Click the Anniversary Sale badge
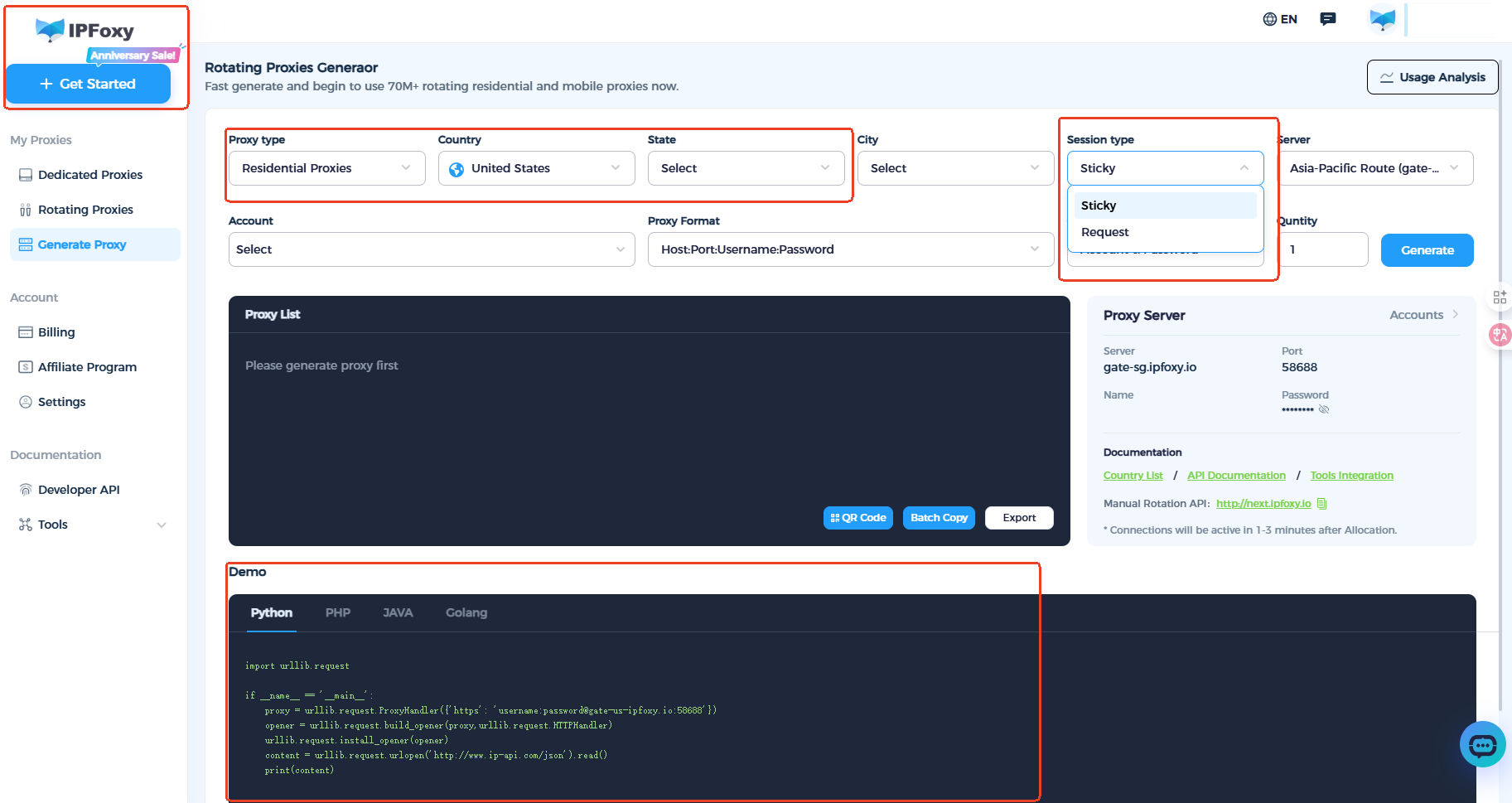 [133, 56]
